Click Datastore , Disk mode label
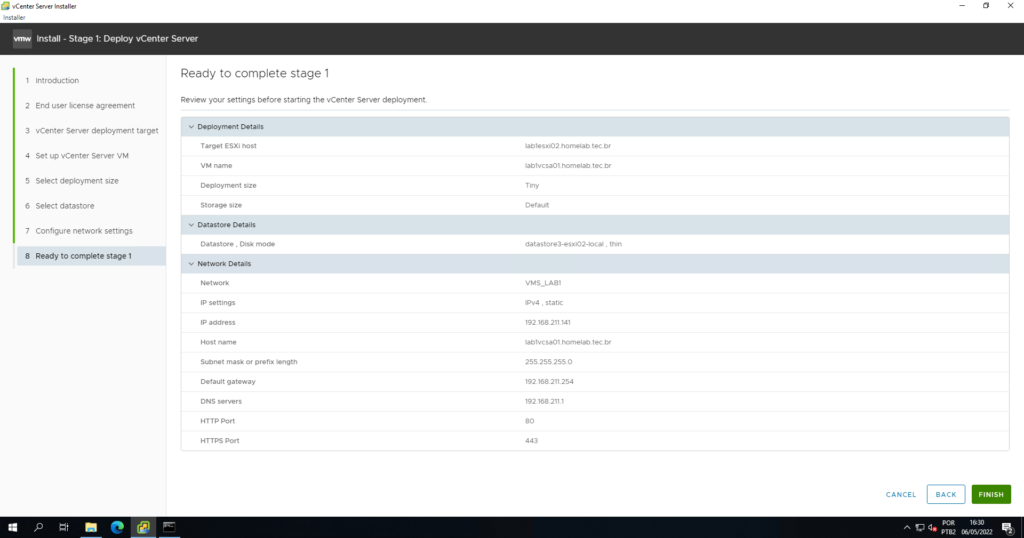The height and width of the screenshot is (538, 1024). click(237, 244)
